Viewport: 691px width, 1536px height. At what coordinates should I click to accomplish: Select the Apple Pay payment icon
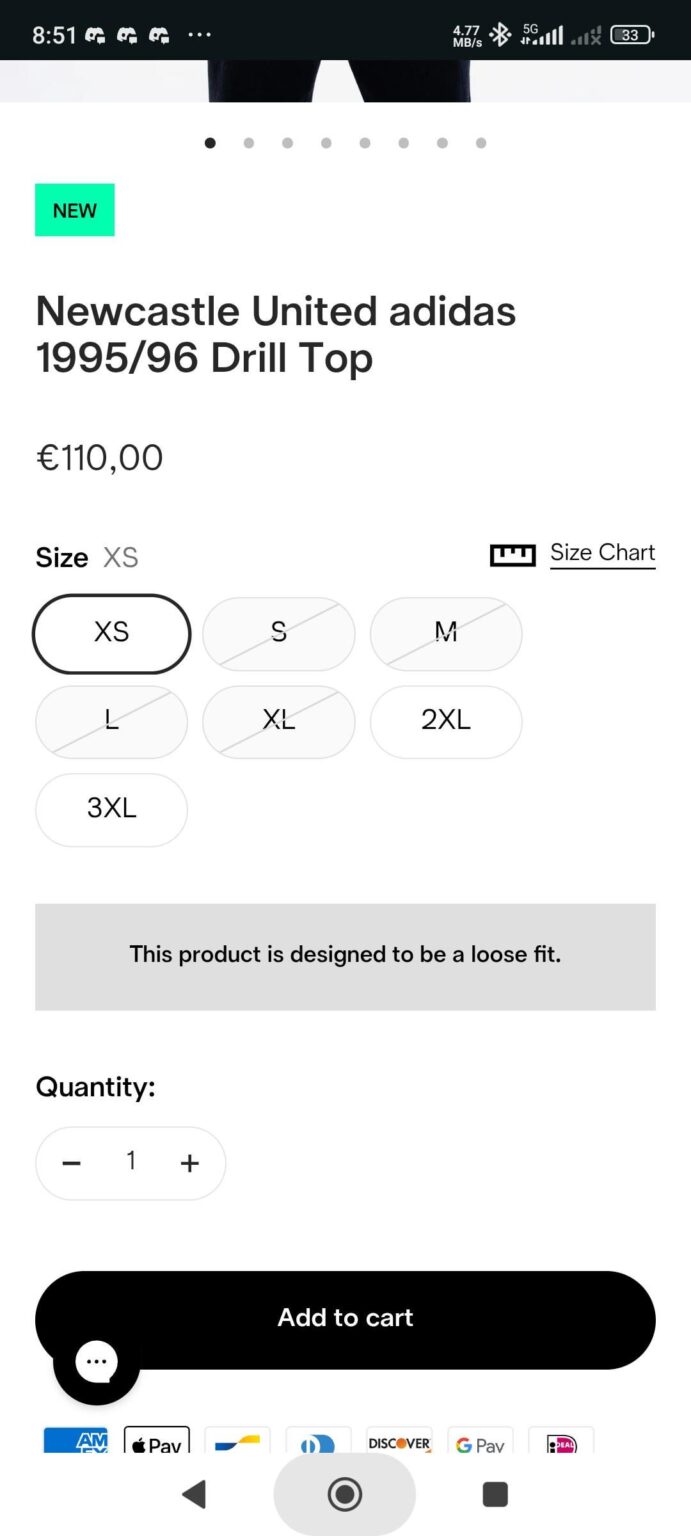156,1440
